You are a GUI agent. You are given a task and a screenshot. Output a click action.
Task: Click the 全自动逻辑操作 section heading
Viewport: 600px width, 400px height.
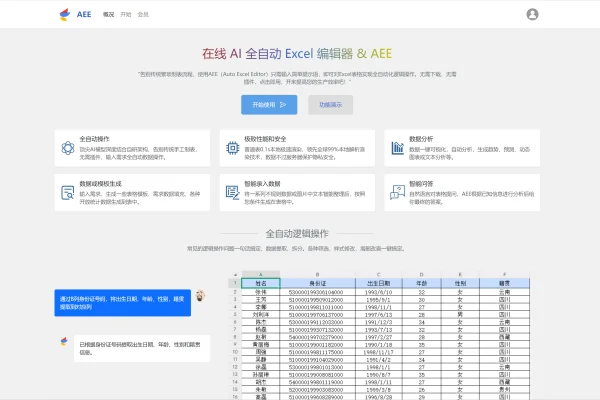297,233
